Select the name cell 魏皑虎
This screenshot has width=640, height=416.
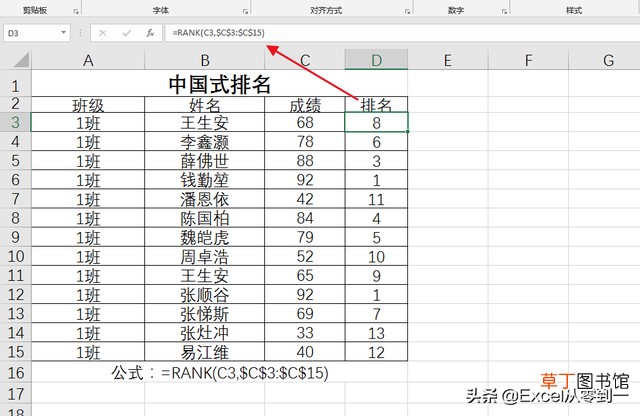coord(204,237)
